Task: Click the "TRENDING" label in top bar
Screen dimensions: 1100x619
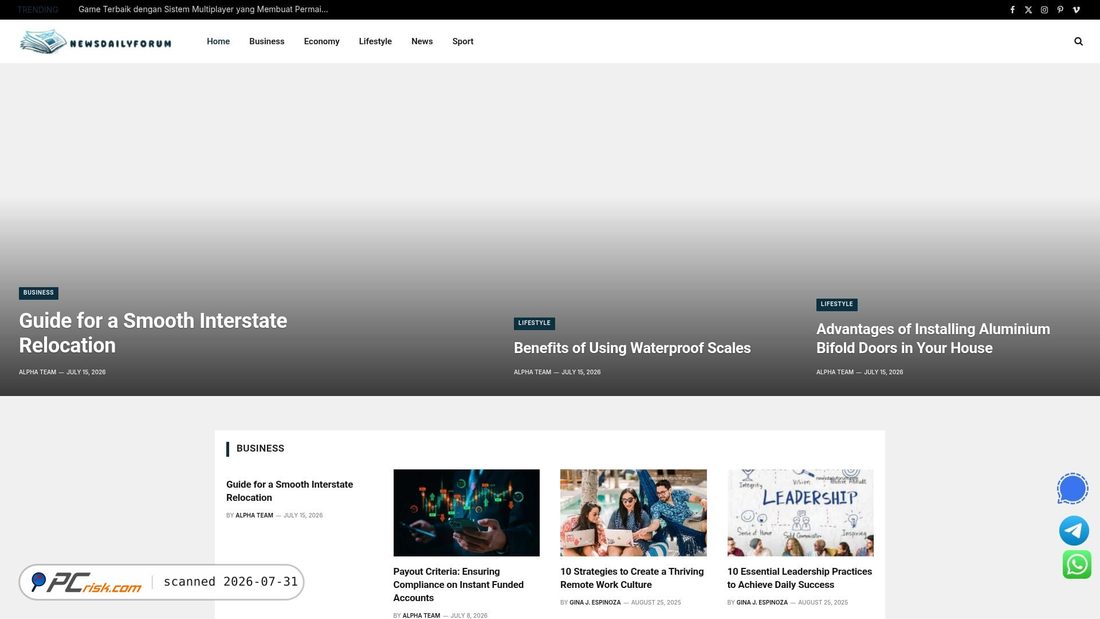Action: [38, 10]
